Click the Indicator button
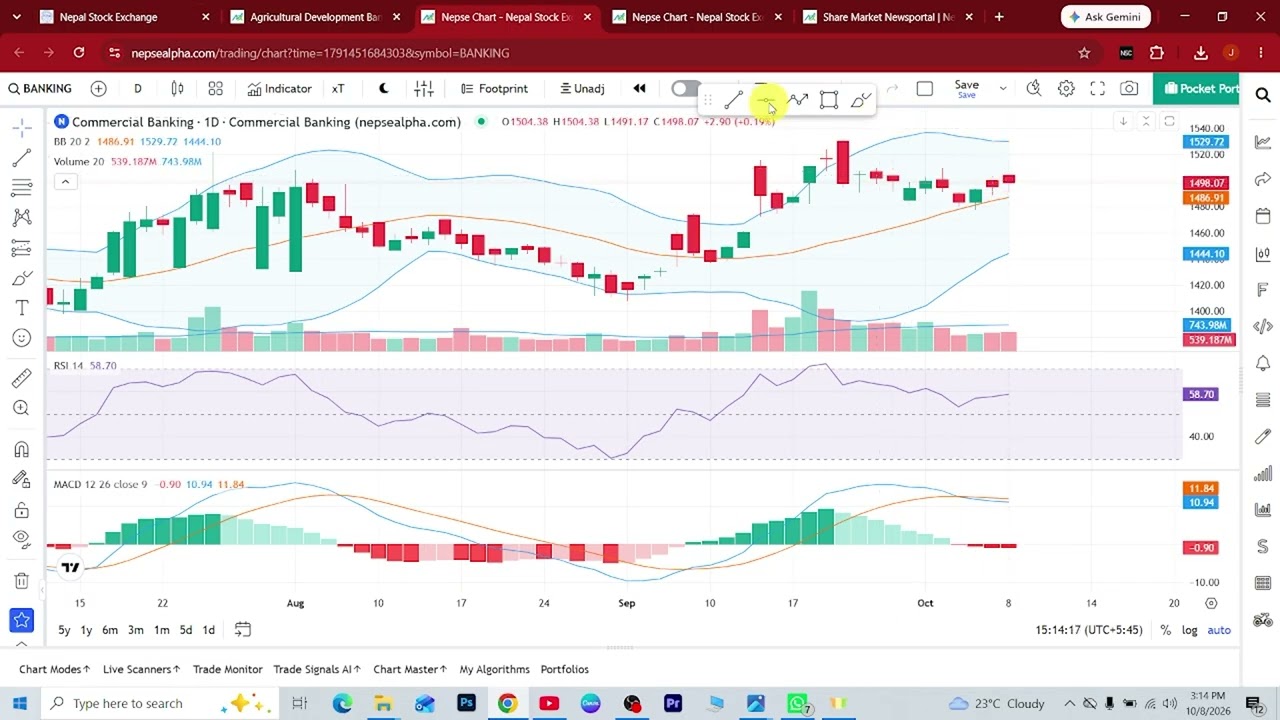Image resolution: width=1280 pixels, height=720 pixels. click(279, 89)
